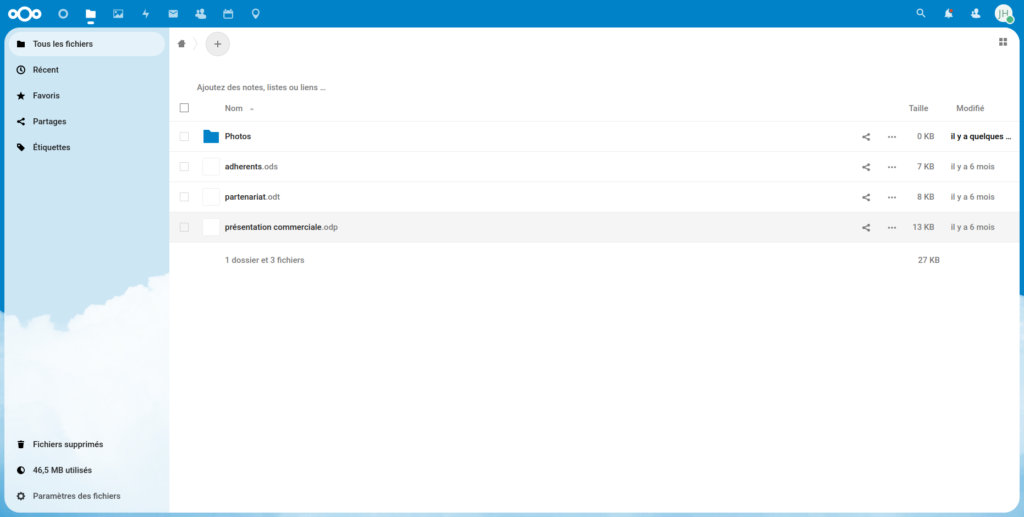Open more actions for adherents.ods
1024x517 pixels.
892,167
